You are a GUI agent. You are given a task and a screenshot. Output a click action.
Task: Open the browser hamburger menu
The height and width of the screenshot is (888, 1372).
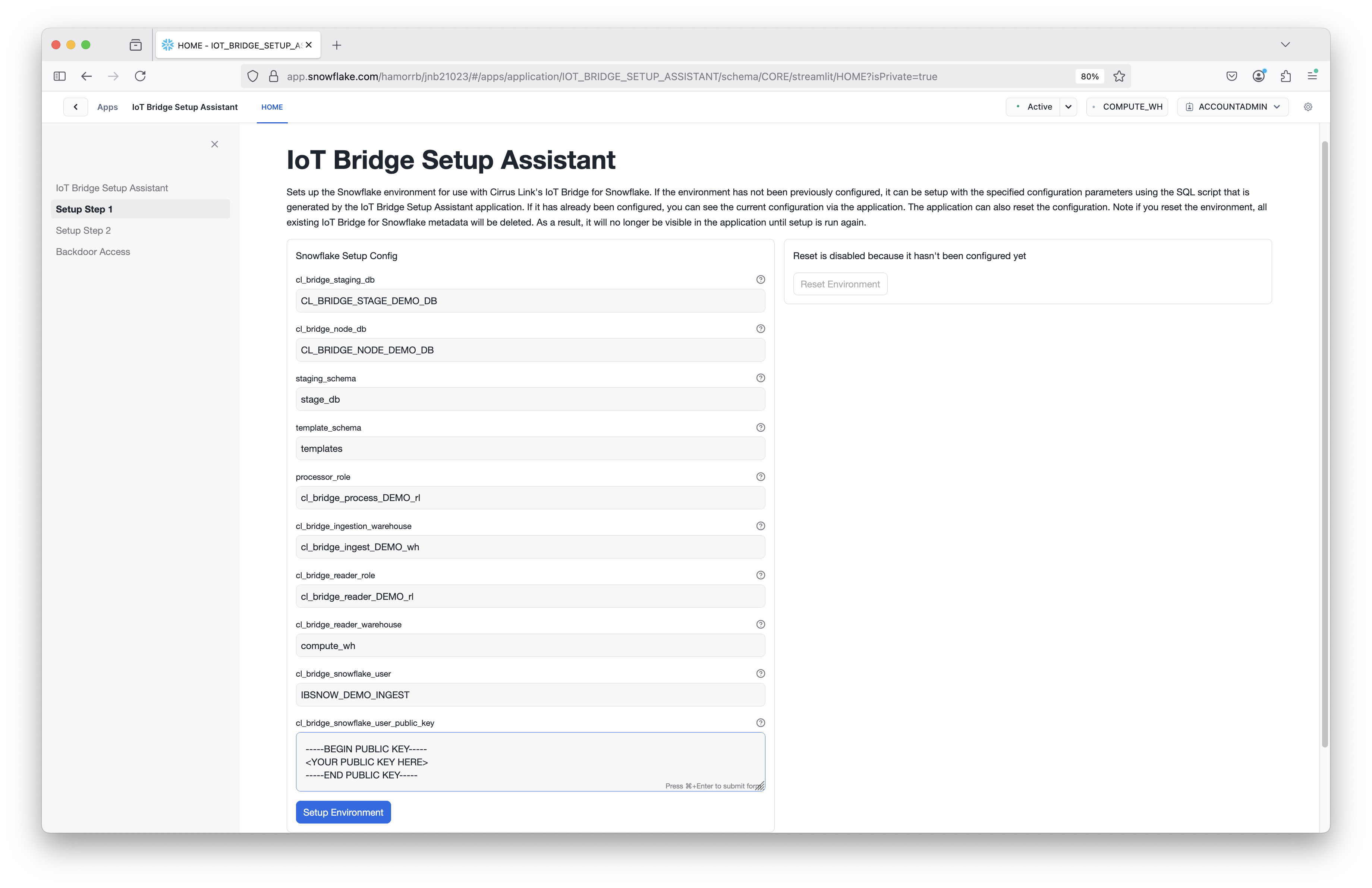click(x=1313, y=76)
